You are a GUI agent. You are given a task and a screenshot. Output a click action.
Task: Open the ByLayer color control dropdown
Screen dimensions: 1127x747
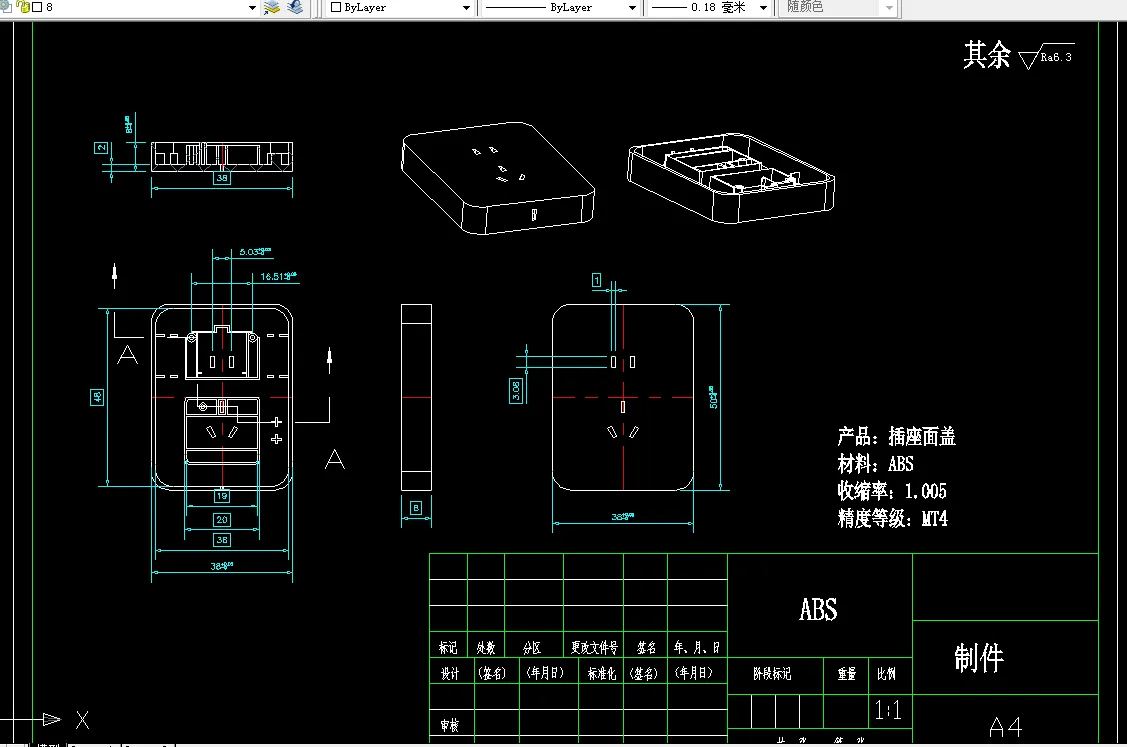(x=466, y=8)
